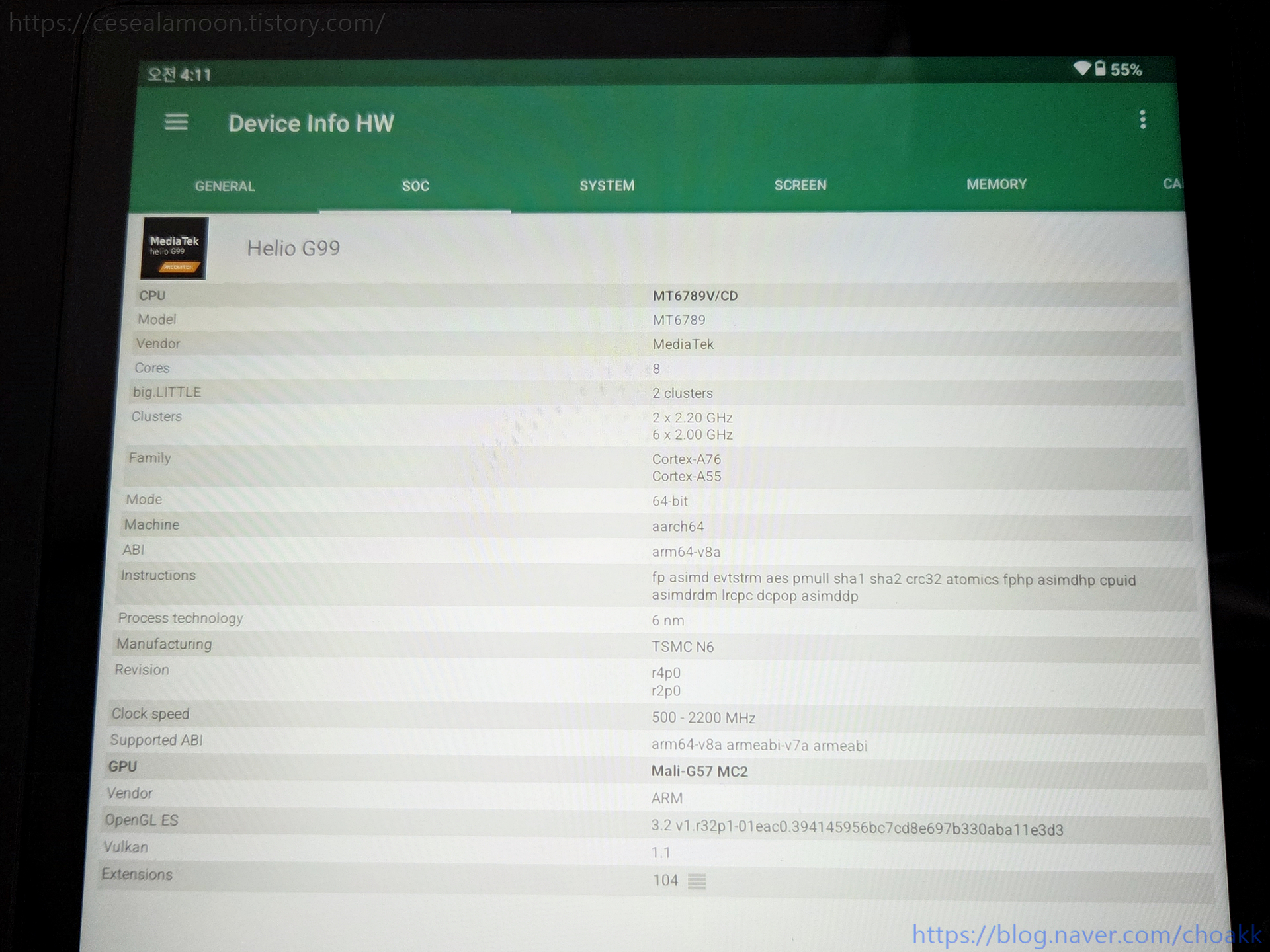Tap the Device Info HW title
This screenshot has height=952, width=1270.
click(311, 124)
